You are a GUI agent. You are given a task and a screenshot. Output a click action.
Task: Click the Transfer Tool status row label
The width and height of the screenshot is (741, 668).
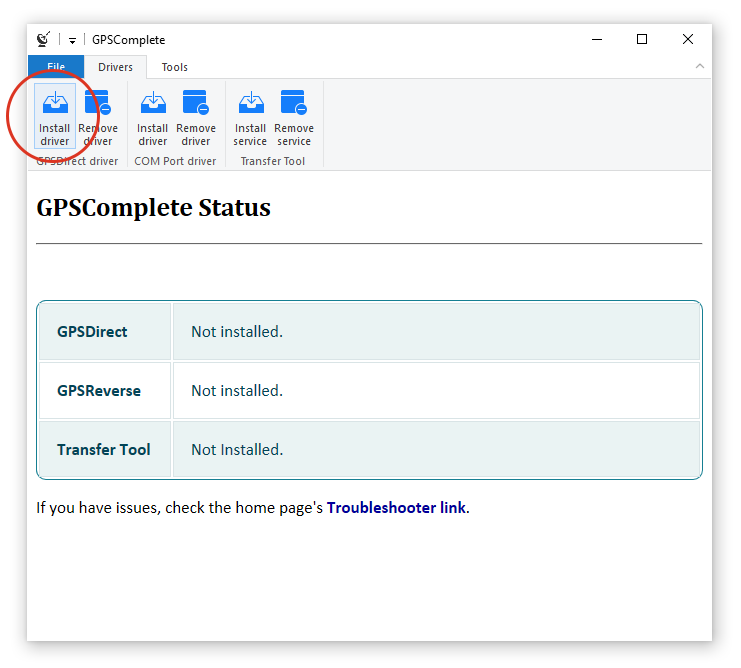(104, 450)
